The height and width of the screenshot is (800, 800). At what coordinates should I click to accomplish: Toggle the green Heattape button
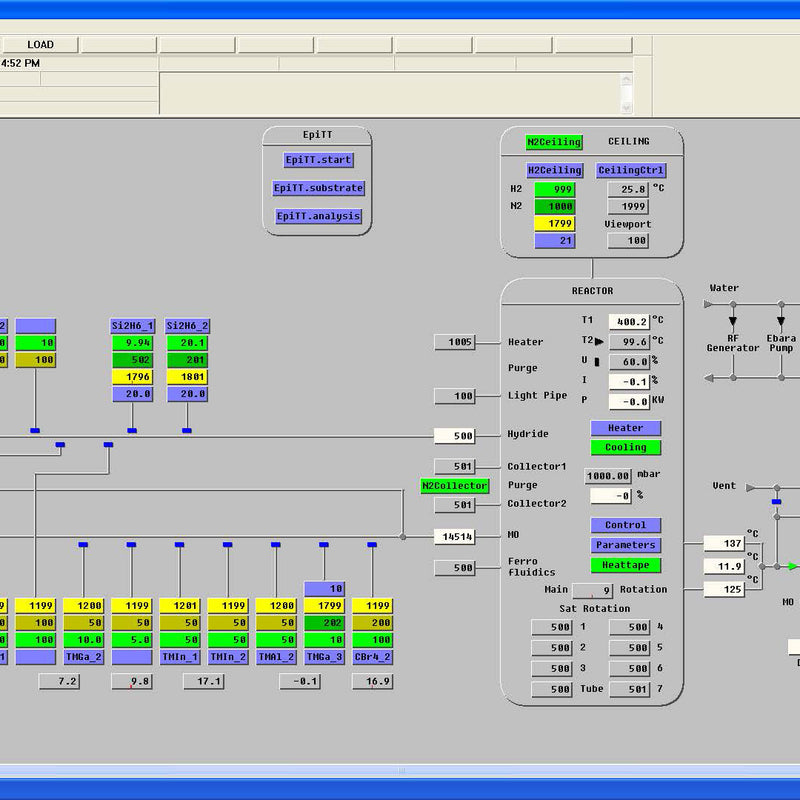coord(625,565)
